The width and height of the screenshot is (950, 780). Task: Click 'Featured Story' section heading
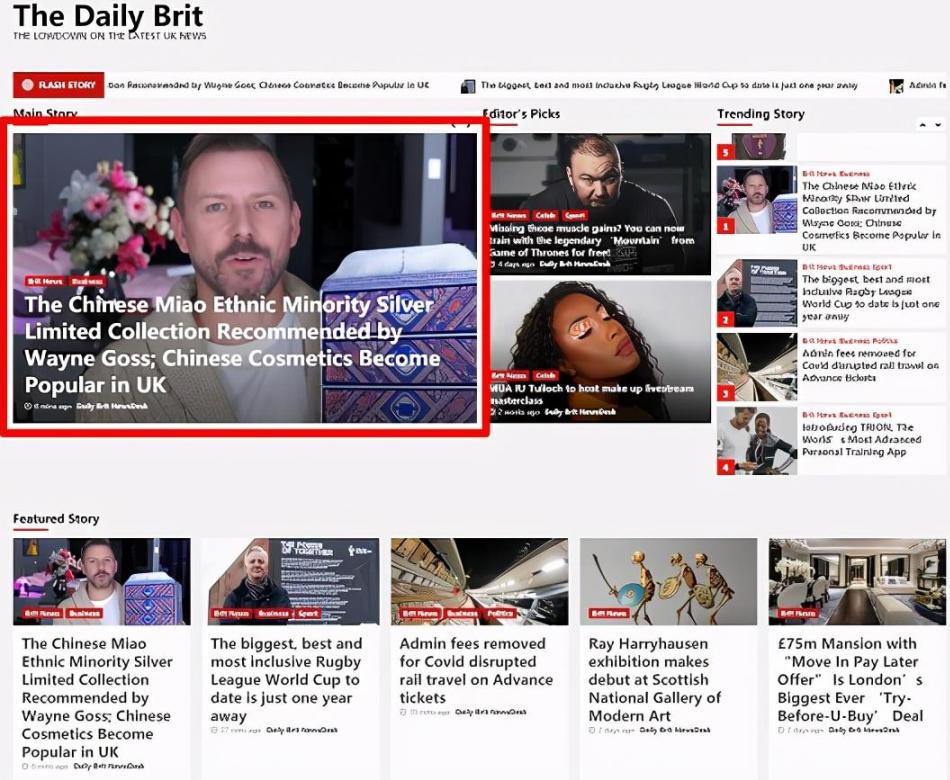click(x=56, y=519)
